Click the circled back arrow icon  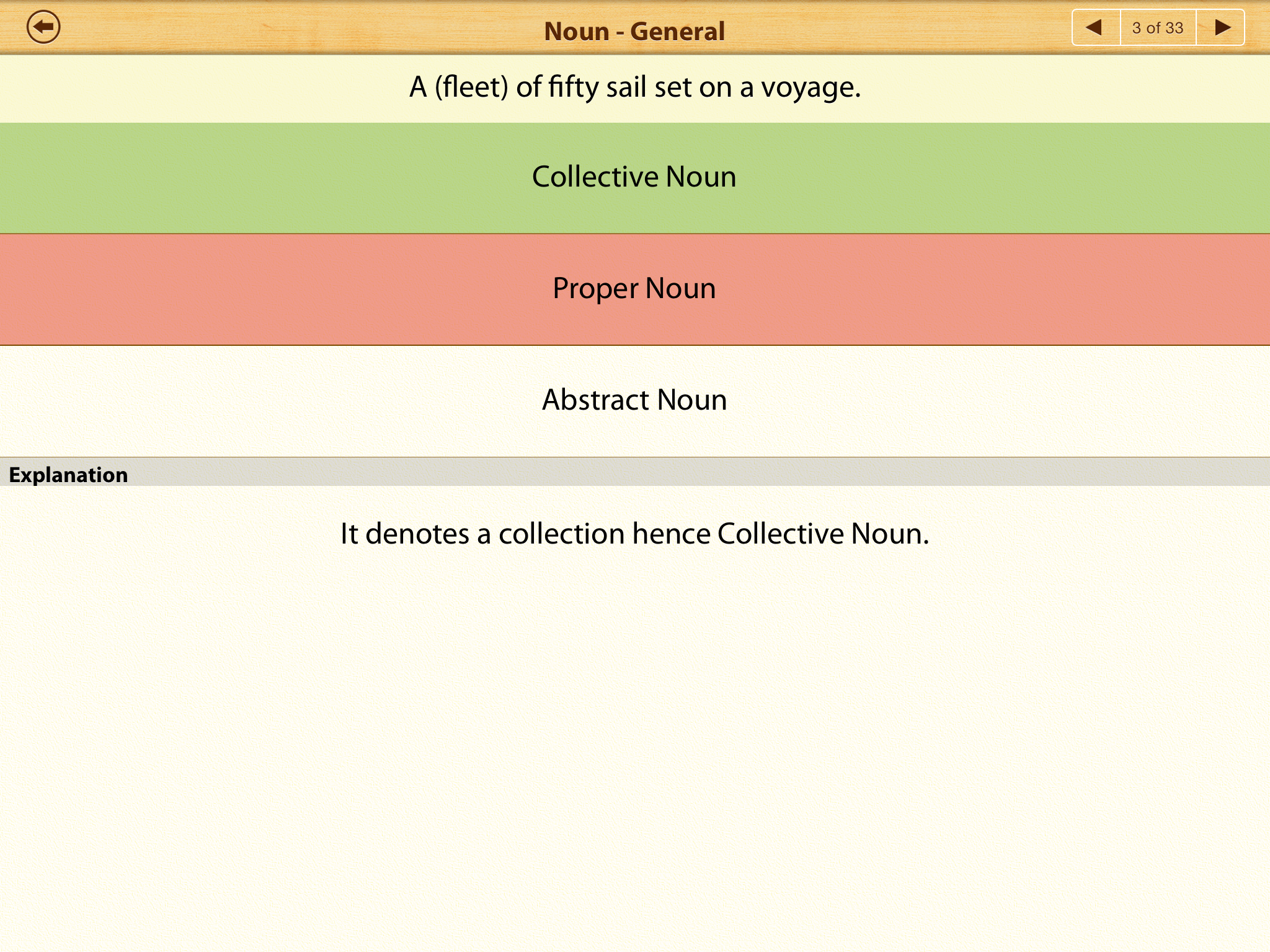coord(43,27)
